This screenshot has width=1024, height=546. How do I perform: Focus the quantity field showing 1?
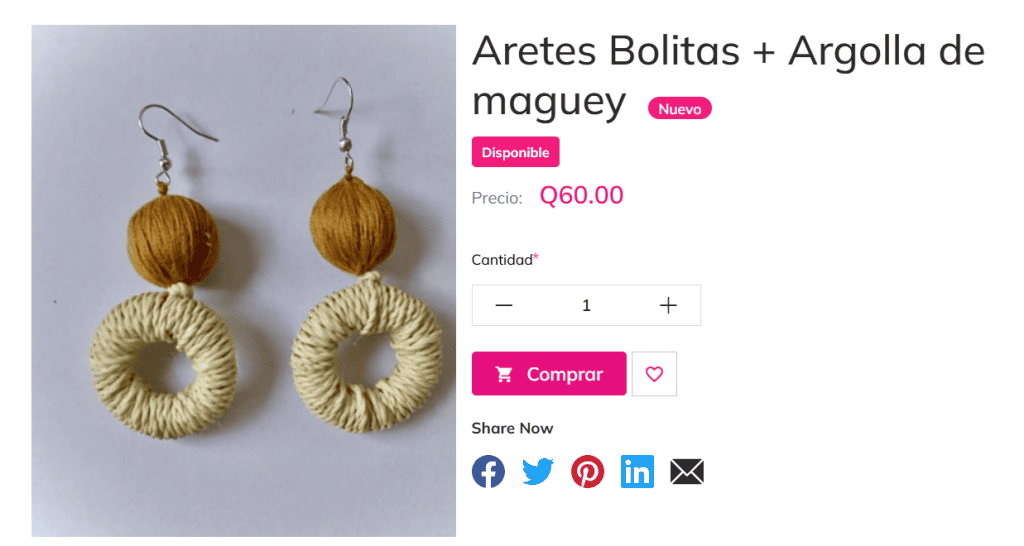point(586,305)
